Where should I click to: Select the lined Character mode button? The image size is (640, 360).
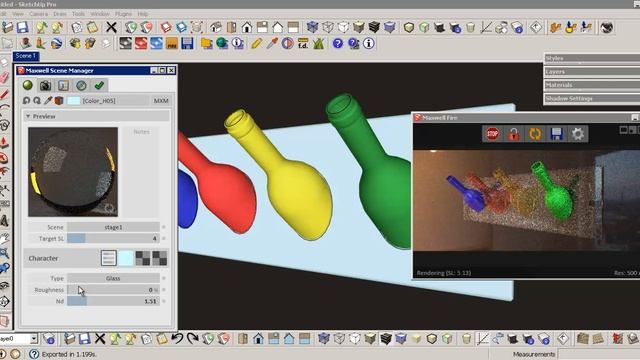point(109,258)
